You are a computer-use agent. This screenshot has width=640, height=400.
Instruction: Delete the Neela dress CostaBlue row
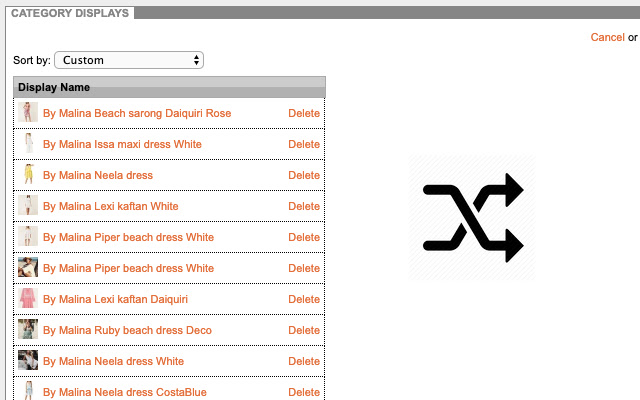304,392
